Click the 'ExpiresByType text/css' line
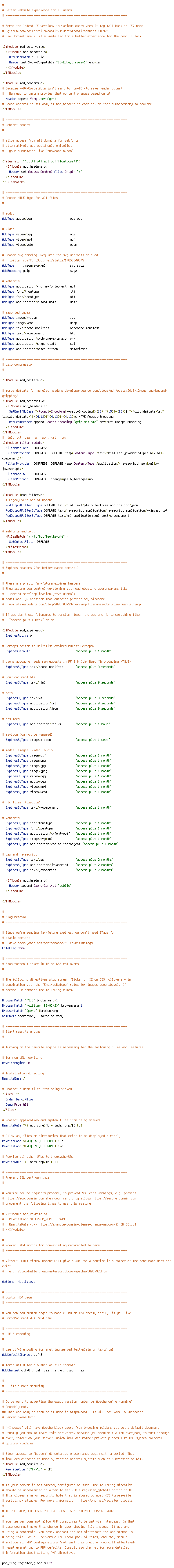Viewport: 174px width, 1568px height. 59,860
